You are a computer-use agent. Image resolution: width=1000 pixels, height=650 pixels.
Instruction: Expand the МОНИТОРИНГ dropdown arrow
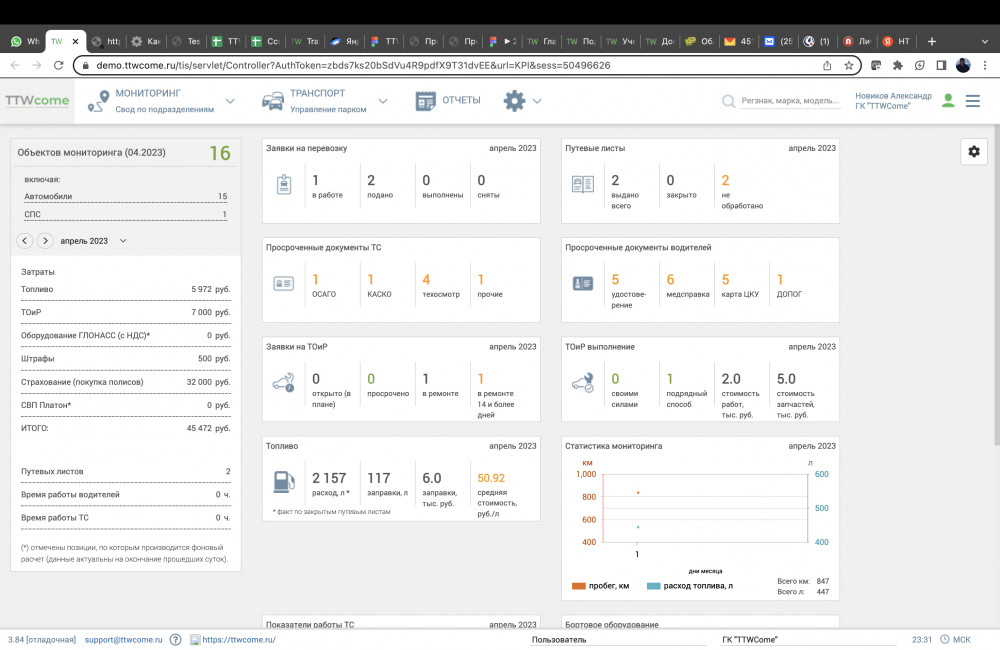point(230,101)
